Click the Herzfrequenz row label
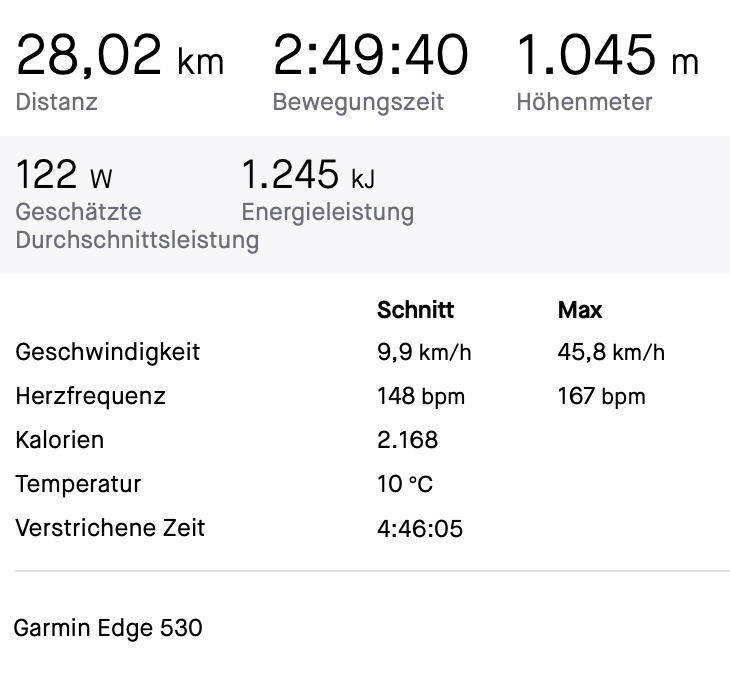730x688 pixels. [91, 396]
